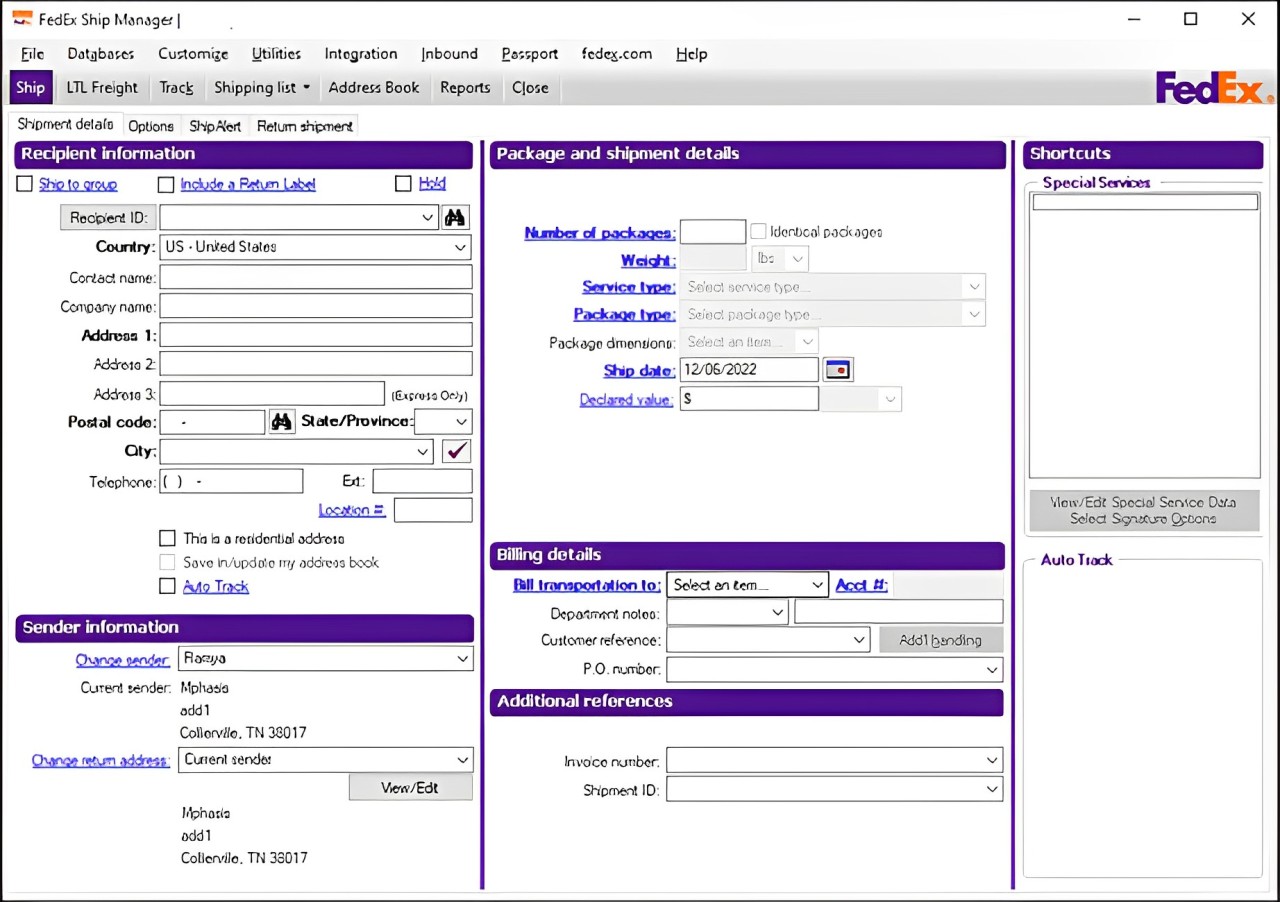Open the Integration menu

pyautogui.click(x=361, y=54)
